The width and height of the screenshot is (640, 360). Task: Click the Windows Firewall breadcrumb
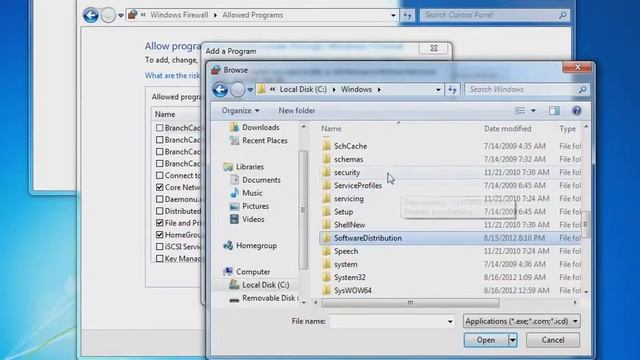(179, 15)
